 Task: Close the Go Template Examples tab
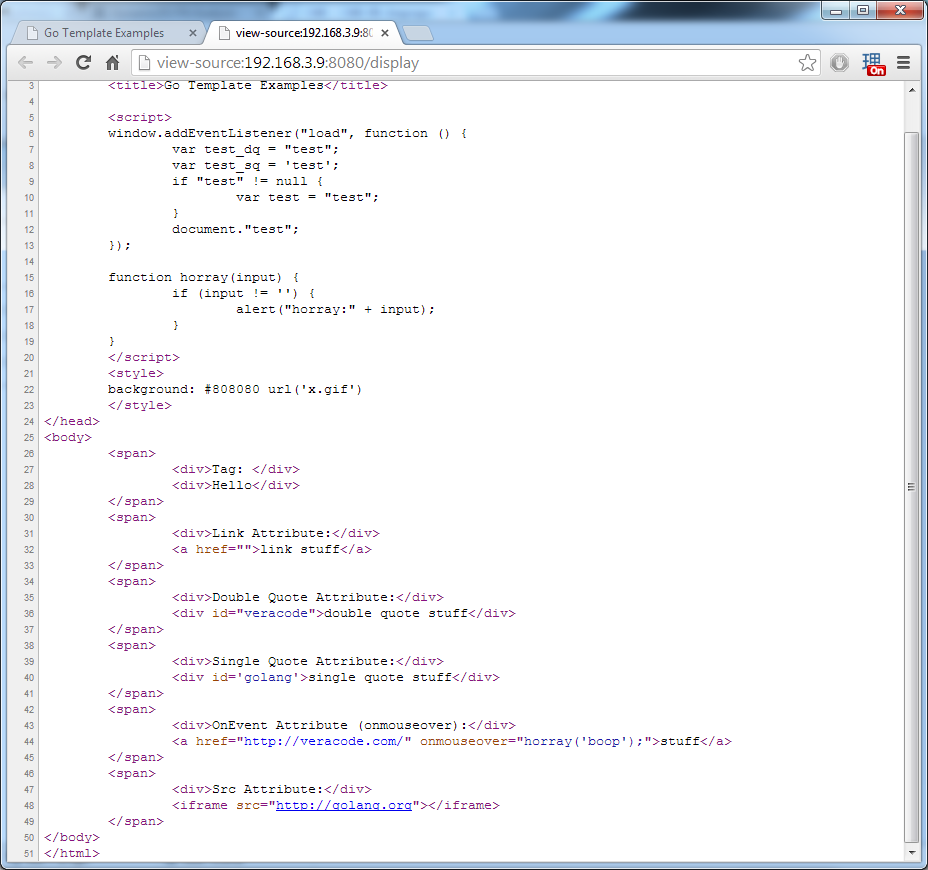point(192,33)
